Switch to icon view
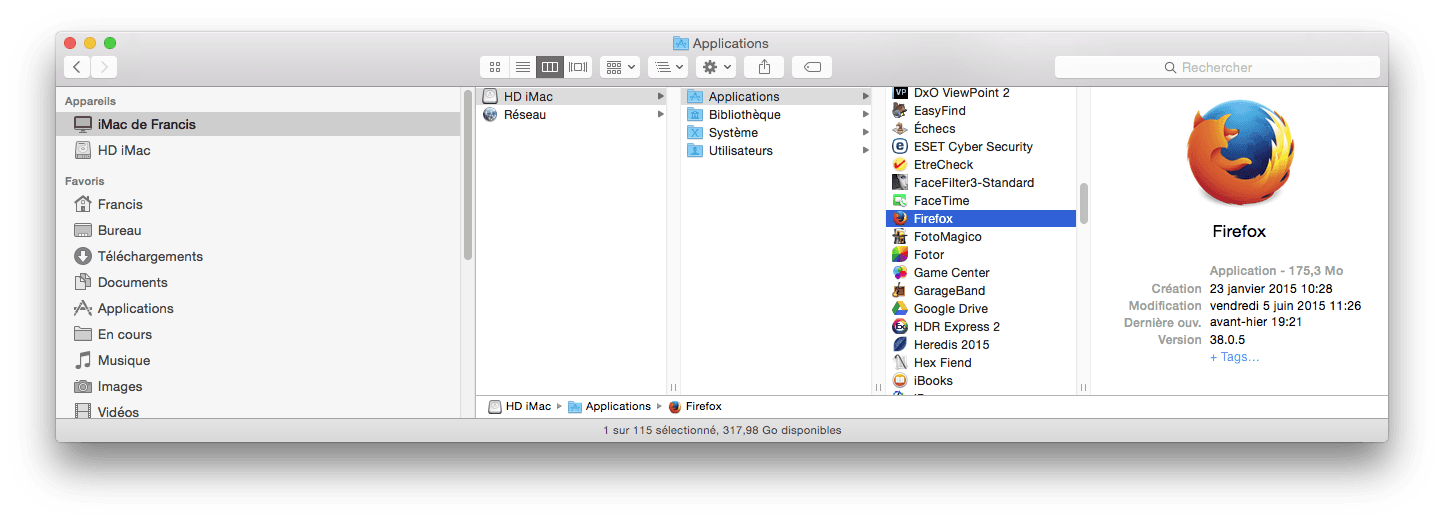Screen dimensions: 1444x522 pos(494,67)
